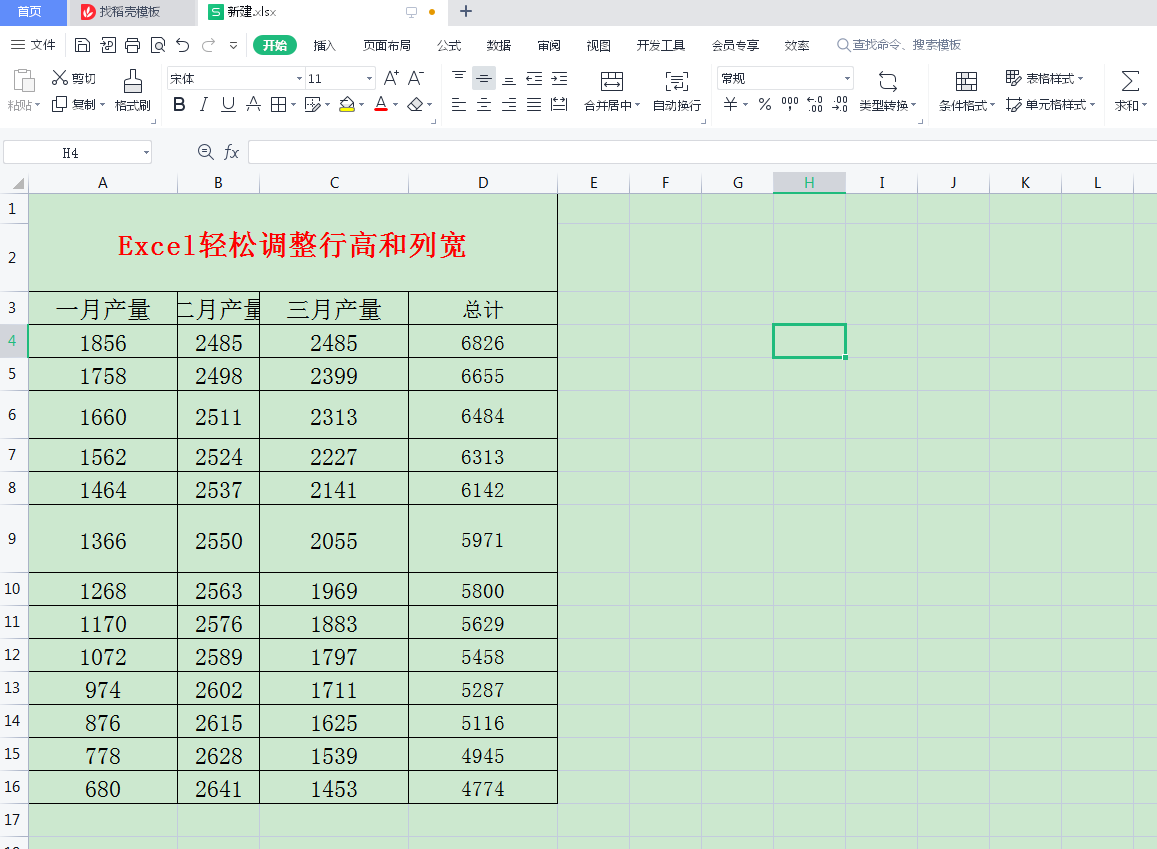Screen dimensions: 1157x849
Task: Click the Percent style icon
Action: tap(765, 105)
